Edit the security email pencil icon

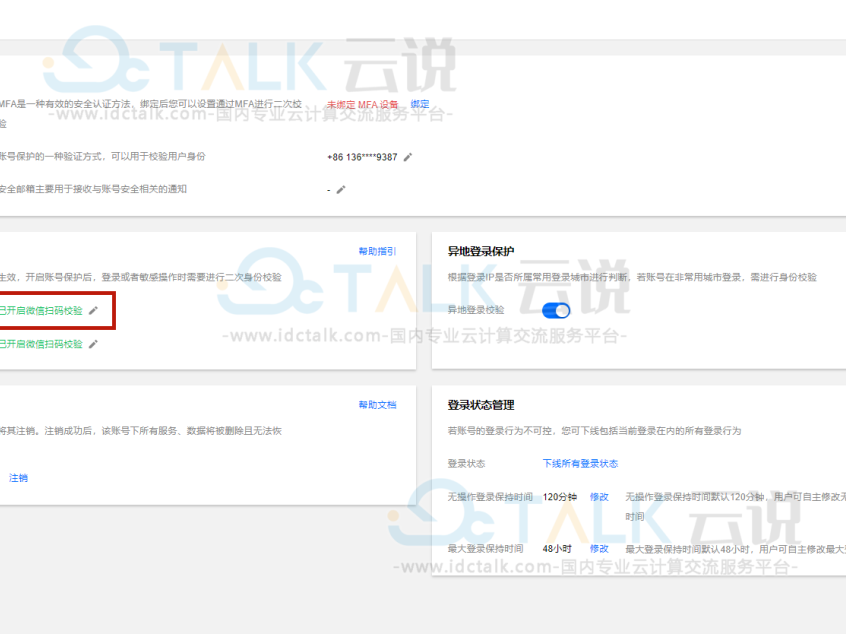pos(341,189)
